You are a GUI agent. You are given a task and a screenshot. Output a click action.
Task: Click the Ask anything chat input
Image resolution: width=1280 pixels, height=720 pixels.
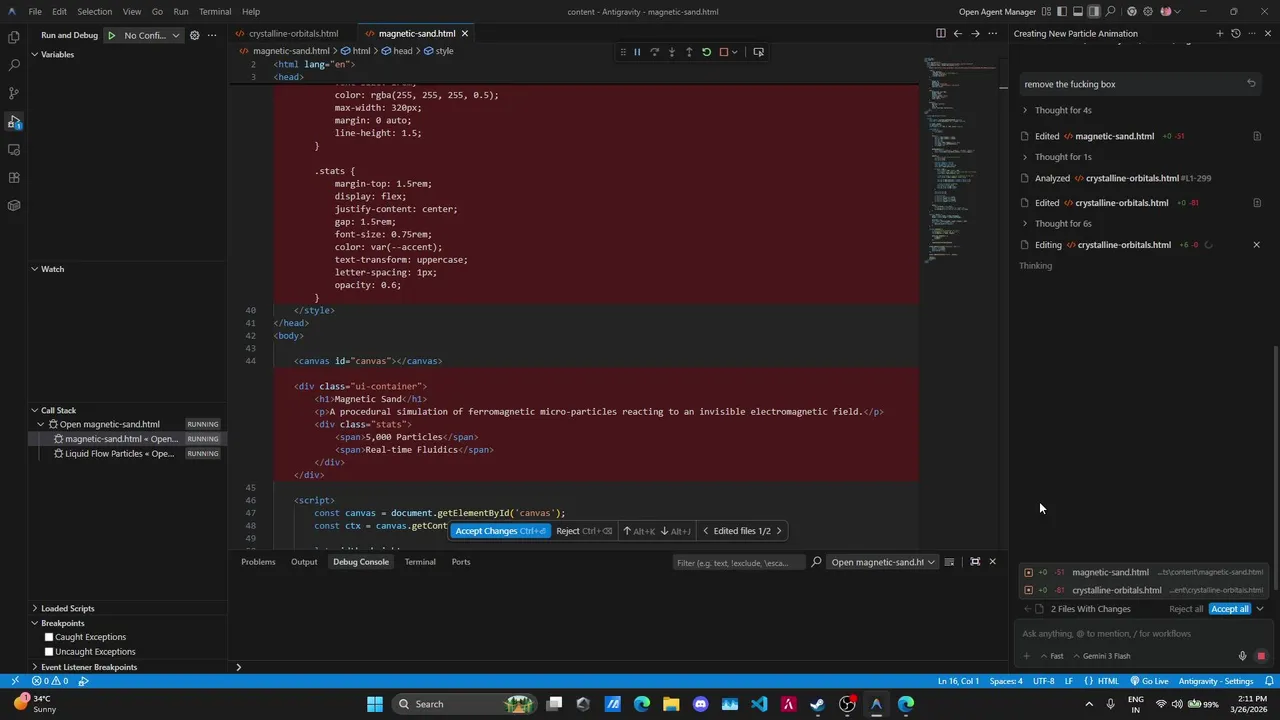click(x=1142, y=633)
